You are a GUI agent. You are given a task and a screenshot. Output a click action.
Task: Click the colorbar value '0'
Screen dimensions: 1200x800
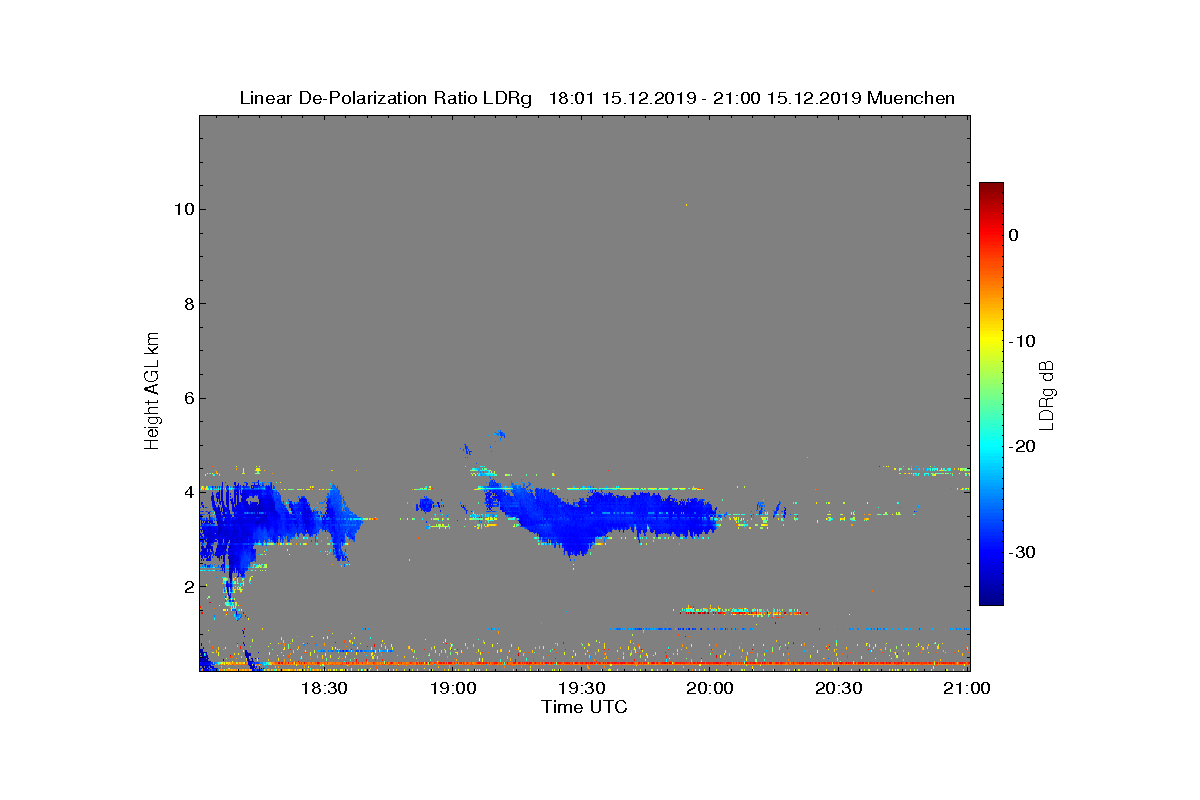[1014, 235]
